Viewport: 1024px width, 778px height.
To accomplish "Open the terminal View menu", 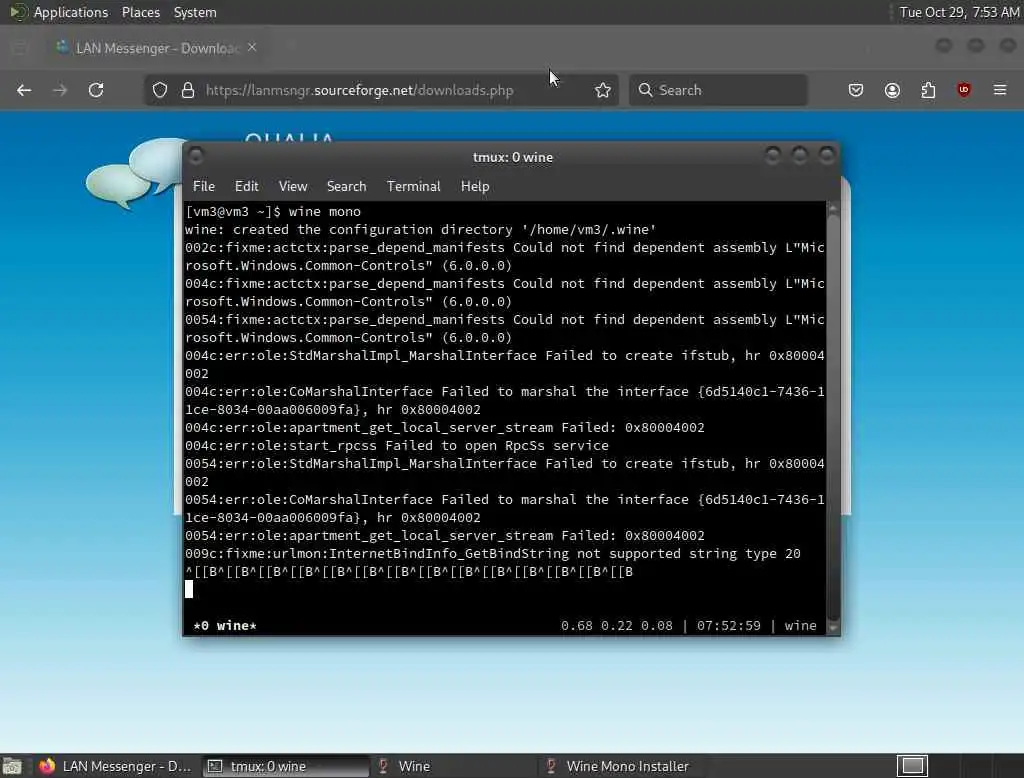I will [x=293, y=186].
